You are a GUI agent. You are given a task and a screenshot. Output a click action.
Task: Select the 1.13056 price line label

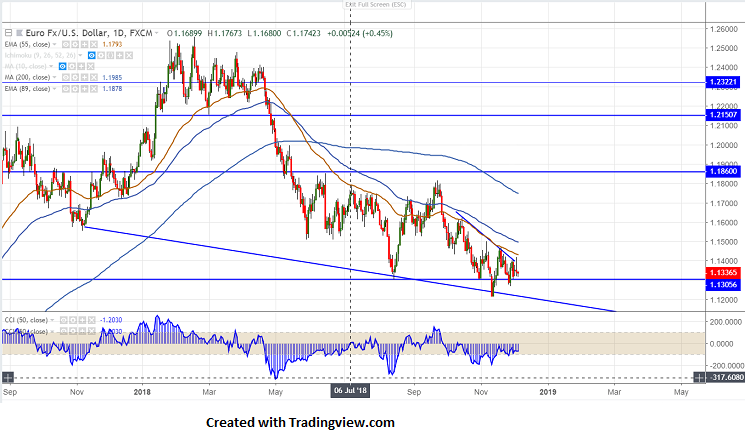click(723, 284)
